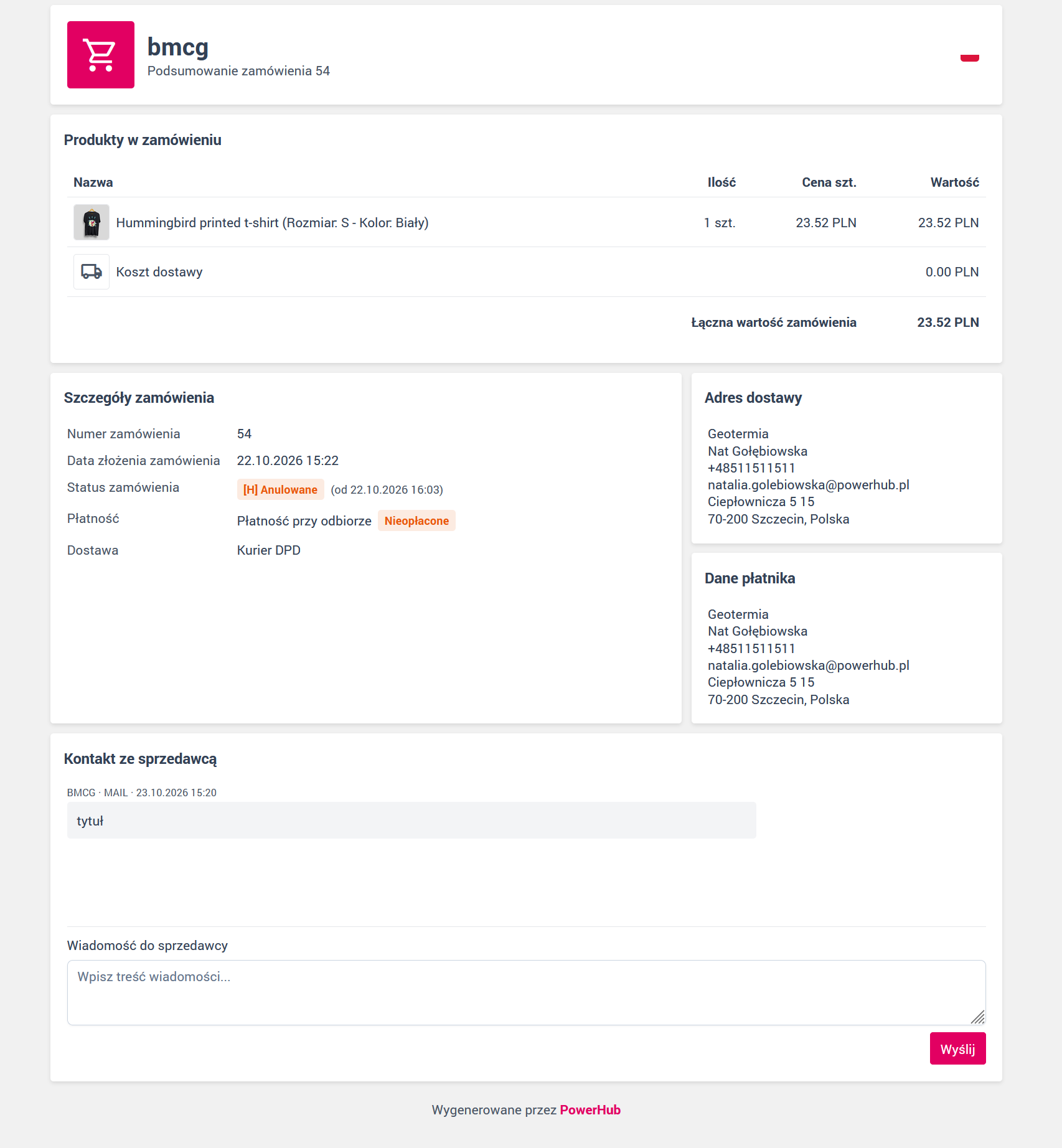Click the email in Adres dostawy
Viewport: 1062px width, 1148px height.
click(x=809, y=485)
